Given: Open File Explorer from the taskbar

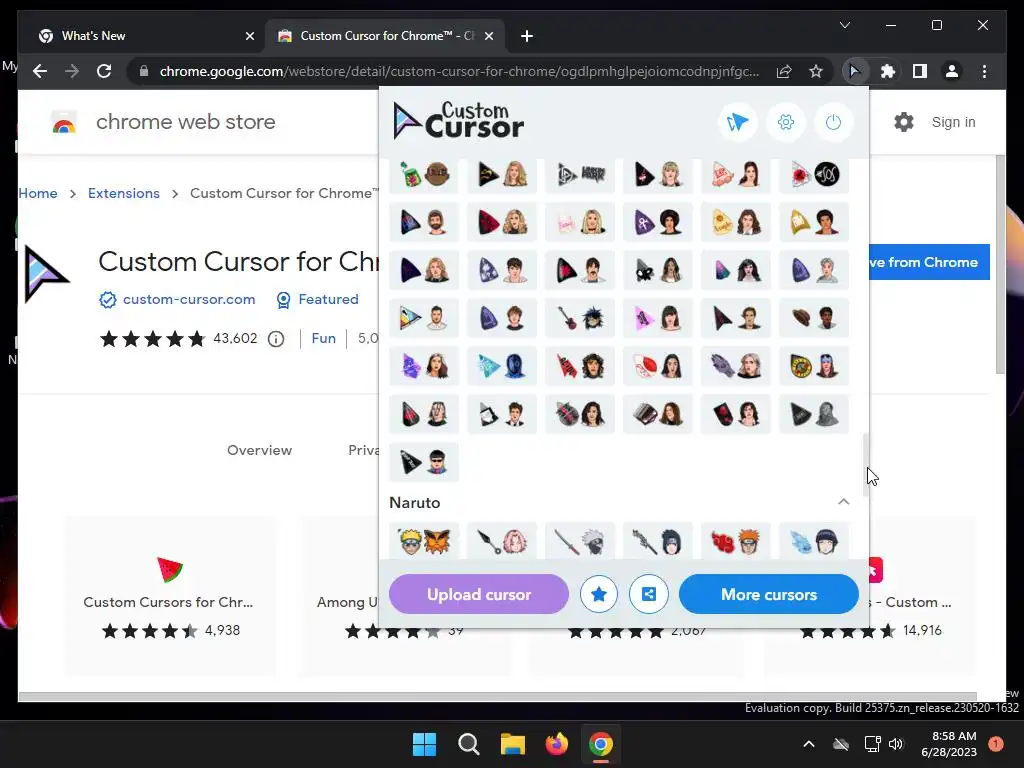Looking at the screenshot, I should (513, 744).
